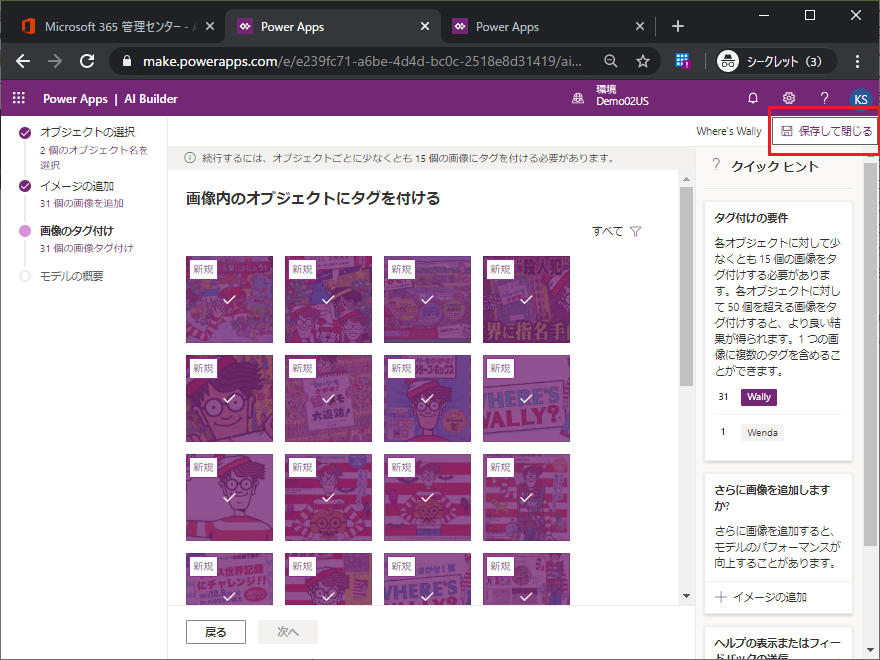The width and height of the screenshot is (880, 660).
Task: Click the 戻る button
Action: pos(216,632)
